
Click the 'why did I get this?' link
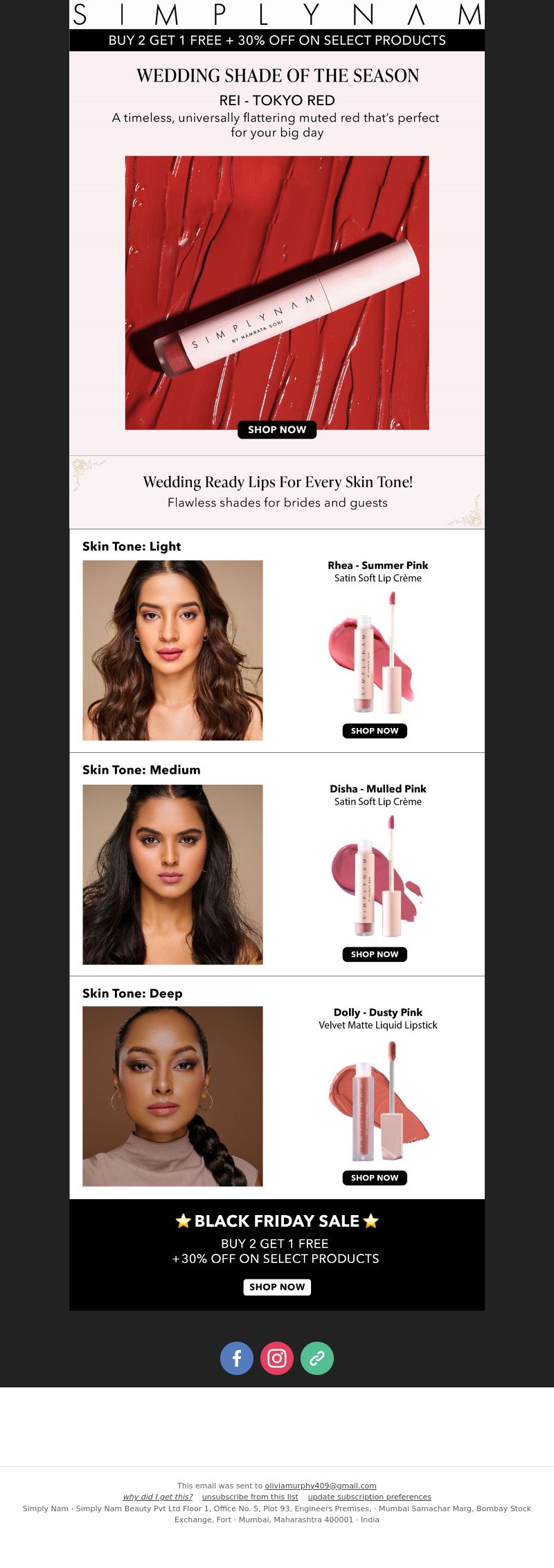pyautogui.click(x=158, y=1497)
